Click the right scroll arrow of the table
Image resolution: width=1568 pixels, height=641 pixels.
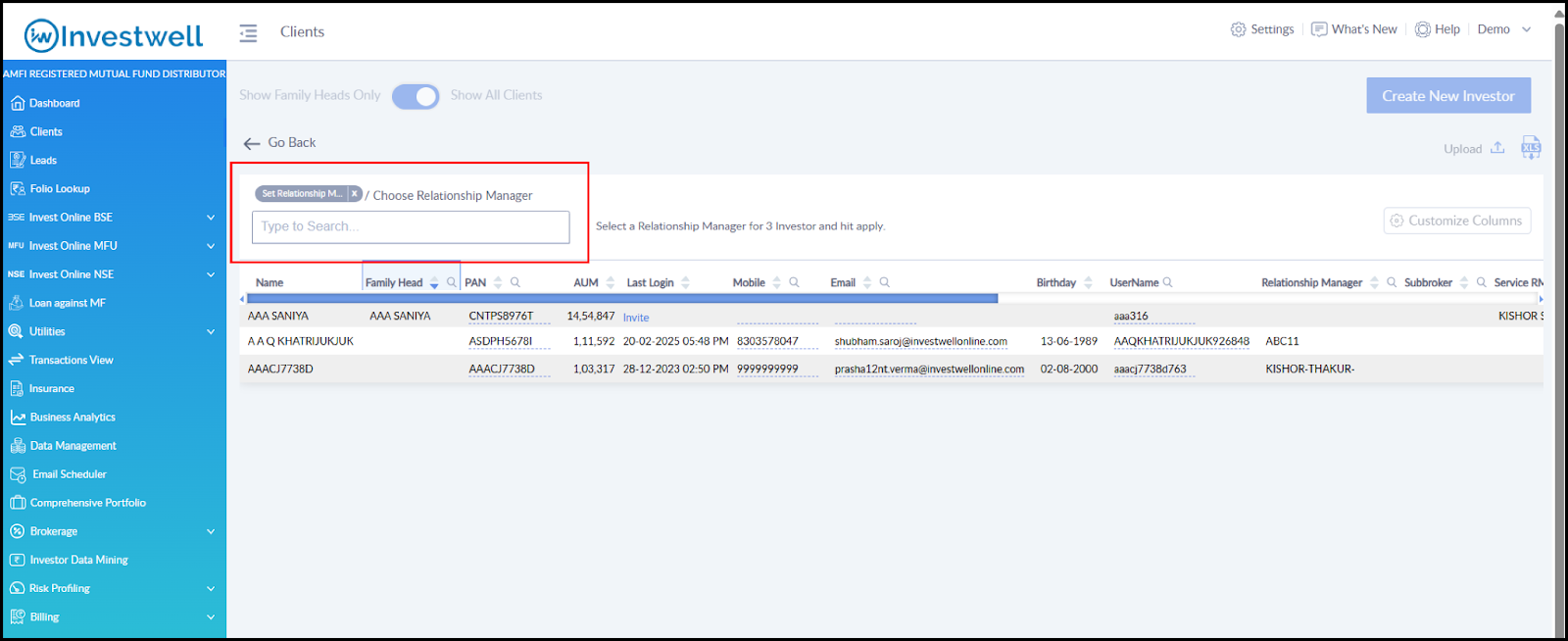[x=1541, y=298]
